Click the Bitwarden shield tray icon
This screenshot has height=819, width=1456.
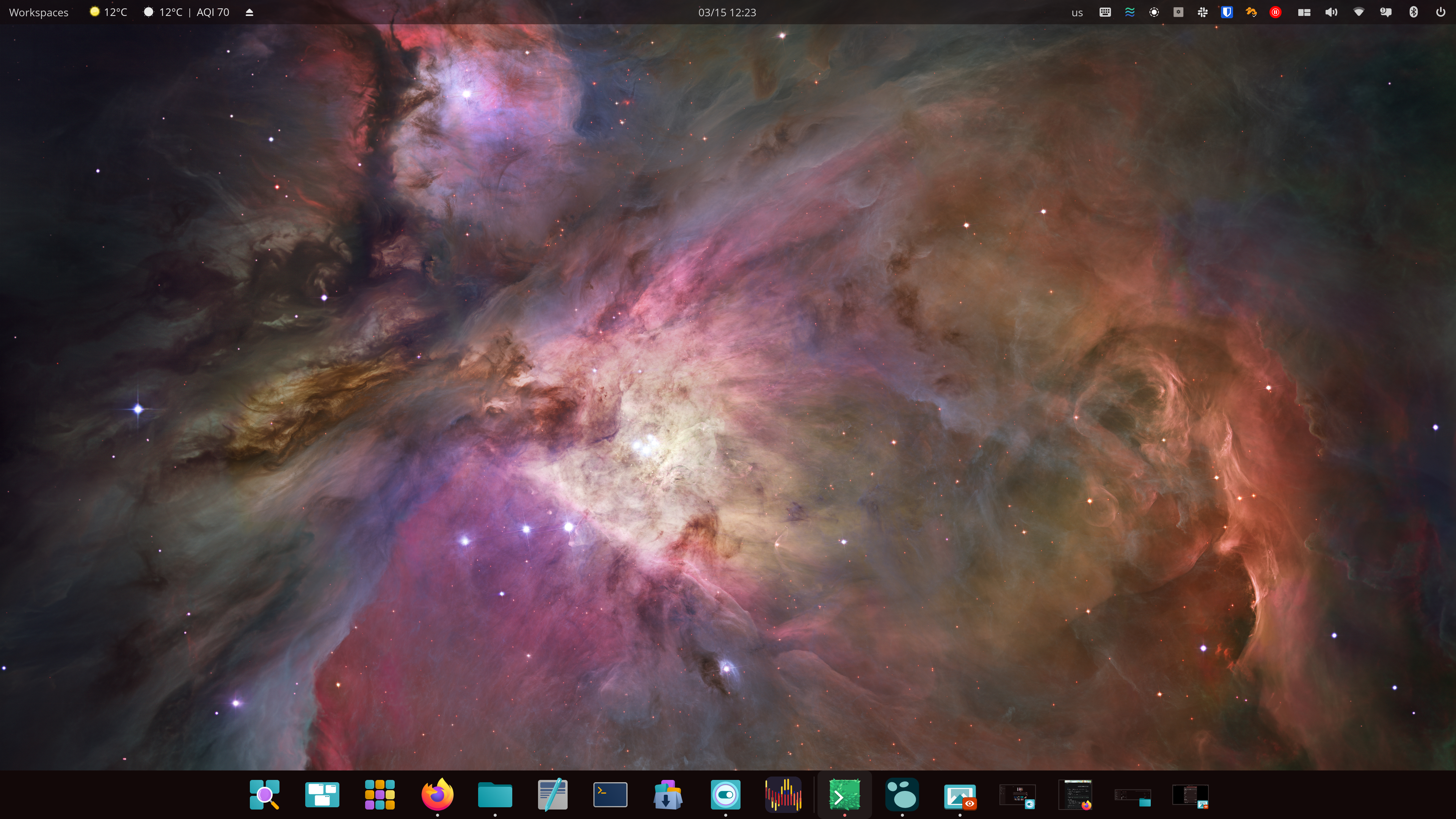(x=1227, y=13)
